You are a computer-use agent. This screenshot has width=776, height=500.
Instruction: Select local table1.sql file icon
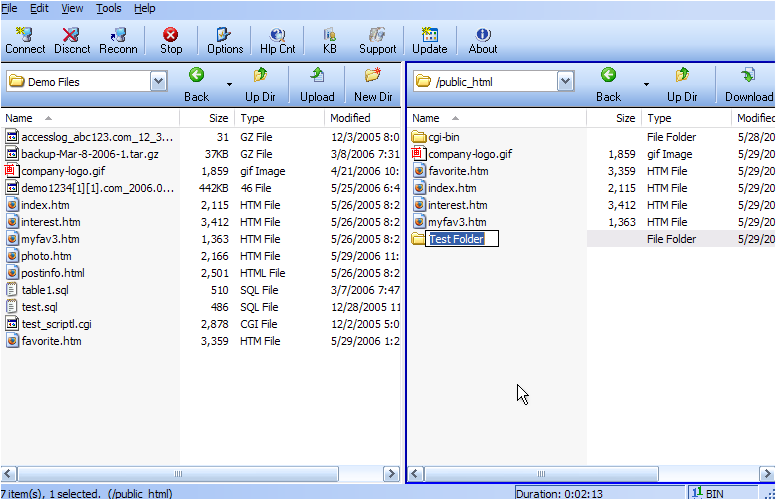[12, 290]
